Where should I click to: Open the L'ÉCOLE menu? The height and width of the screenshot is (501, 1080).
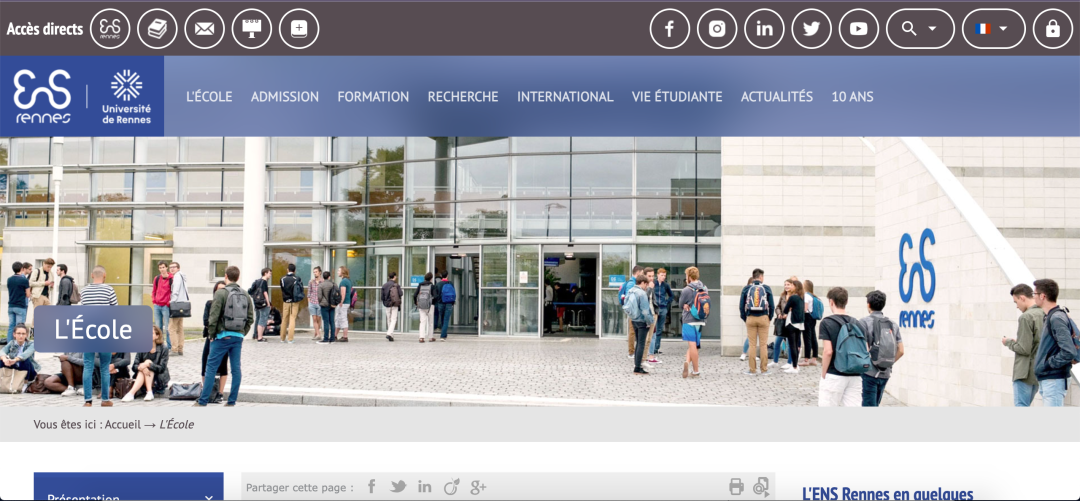tap(209, 96)
